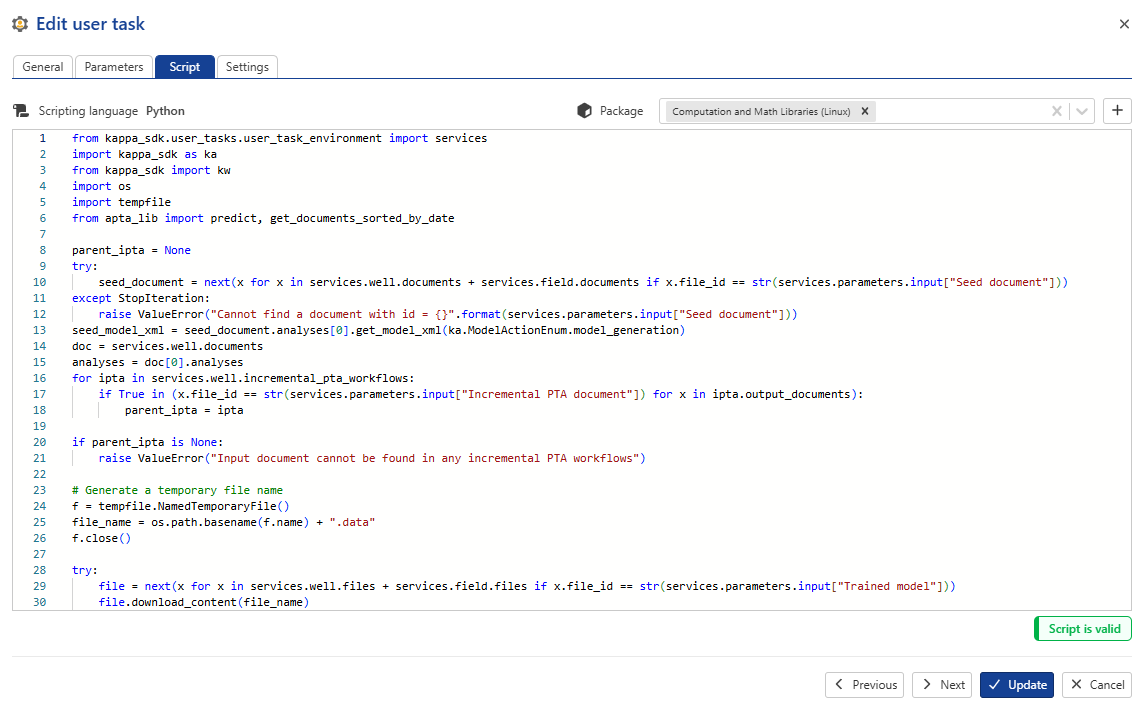Click the gear icon beside Edit user task
The width and height of the screenshot is (1141, 704).
[x=19, y=24]
